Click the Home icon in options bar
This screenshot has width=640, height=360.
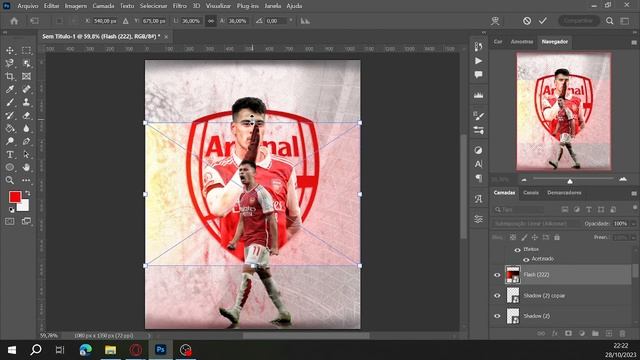(14, 21)
